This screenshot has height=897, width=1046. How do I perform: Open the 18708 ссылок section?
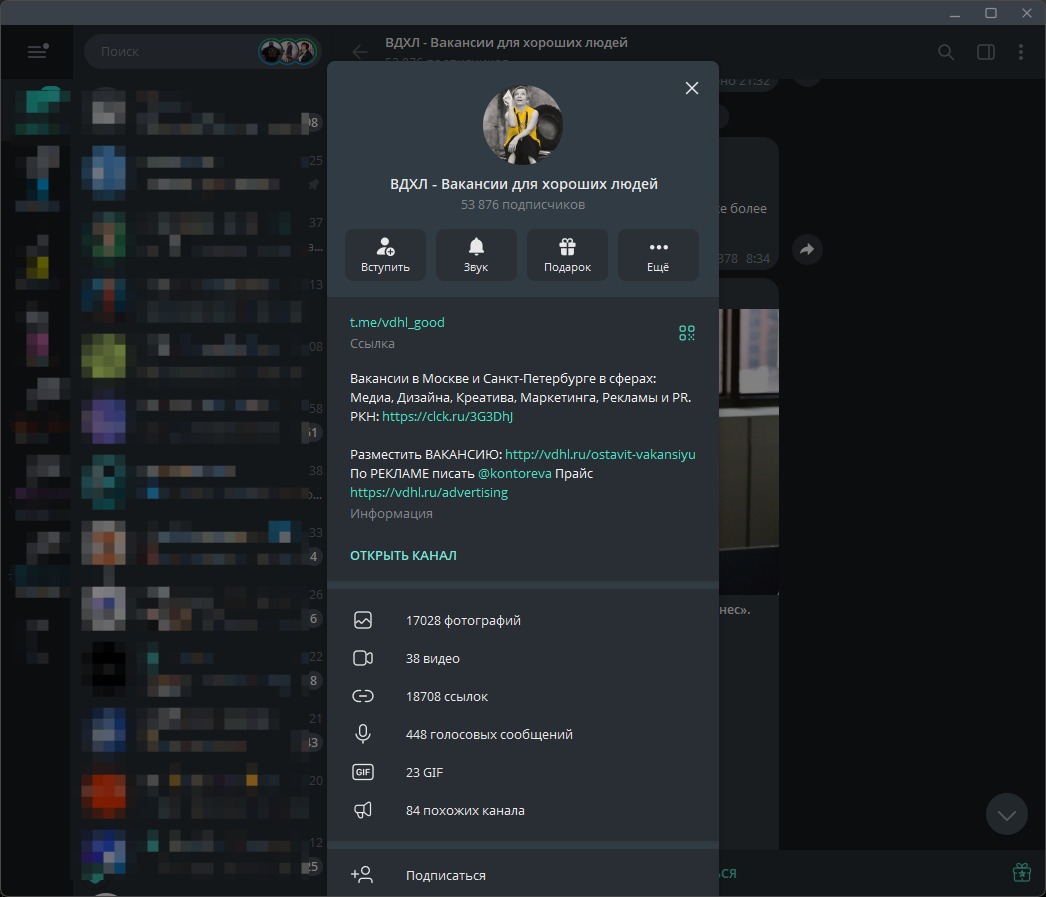pyautogui.click(x=522, y=696)
